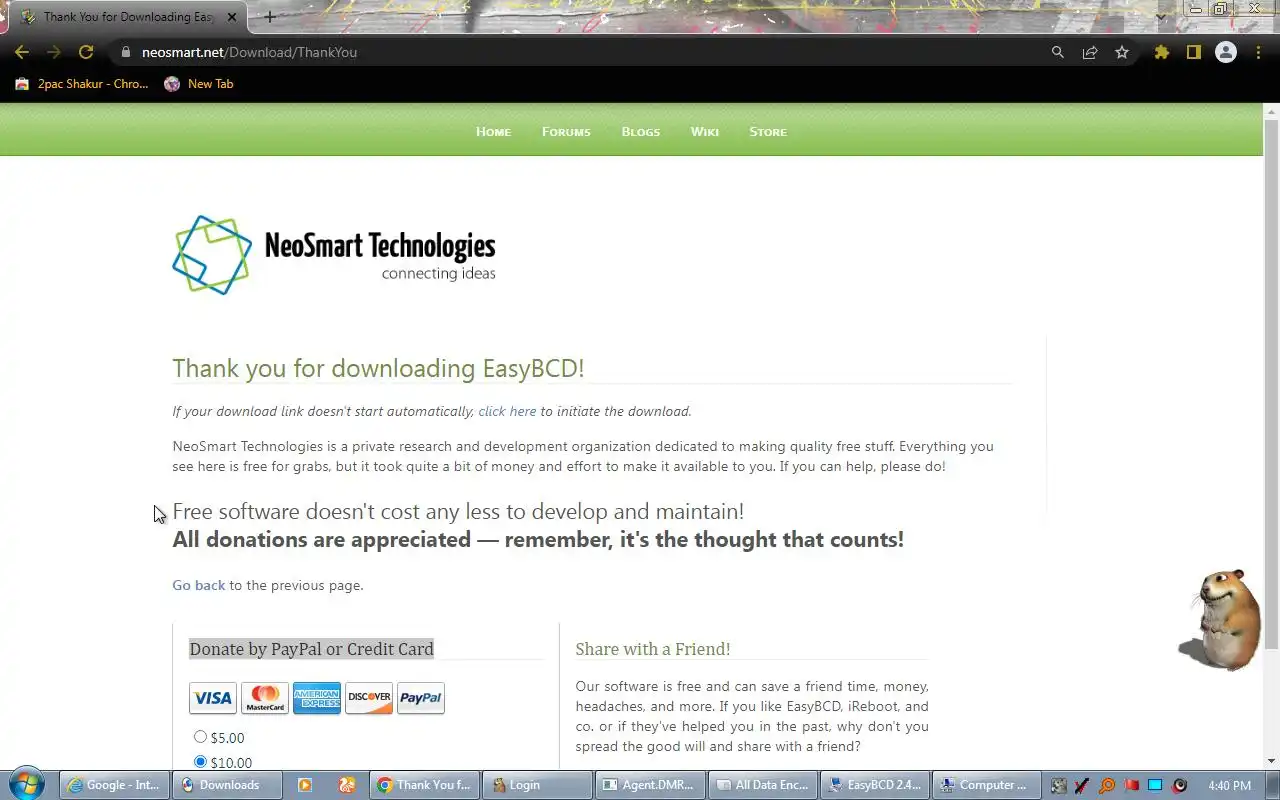Screen dimensions: 1280x800
Task: Toggle the Chrome side panel icon
Action: coord(1193,52)
